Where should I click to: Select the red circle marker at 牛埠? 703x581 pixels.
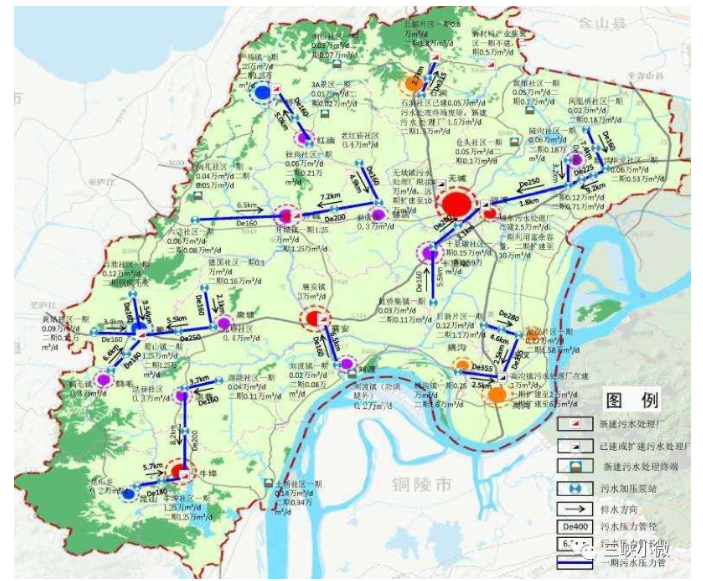pos(178,470)
